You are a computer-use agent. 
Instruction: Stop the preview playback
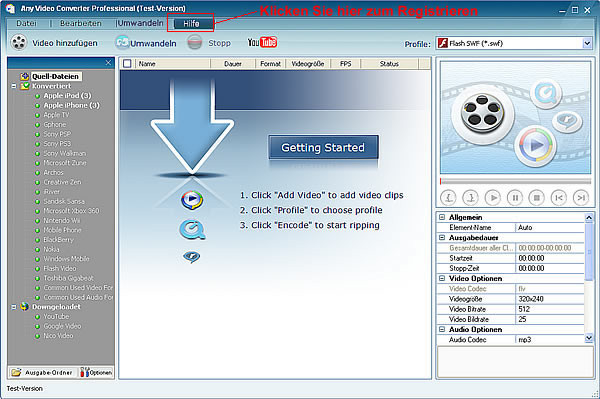536,198
